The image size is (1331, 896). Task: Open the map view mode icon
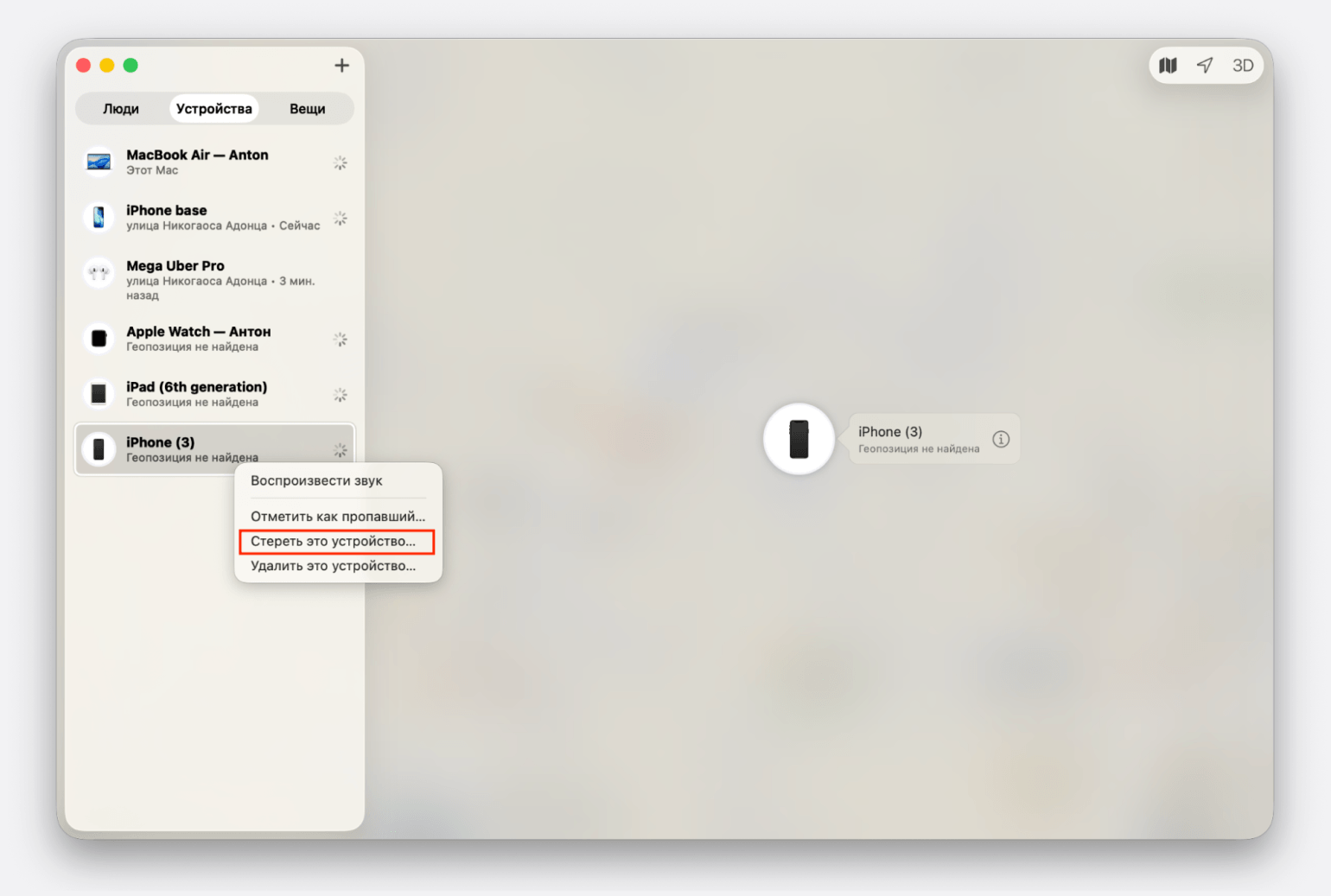1168,66
